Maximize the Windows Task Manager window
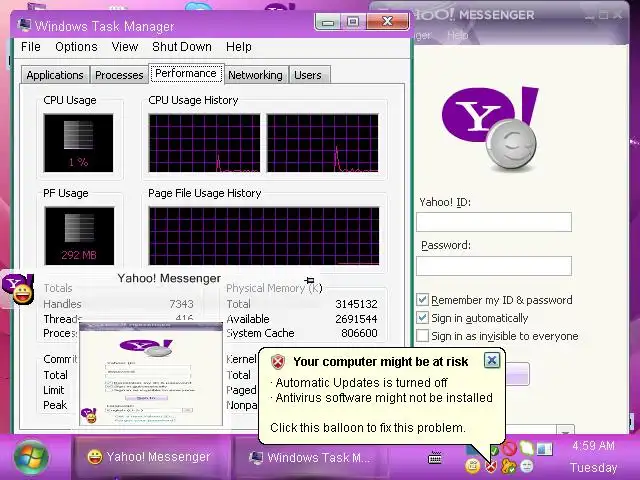The height and width of the screenshot is (480, 640). tap(353, 22)
